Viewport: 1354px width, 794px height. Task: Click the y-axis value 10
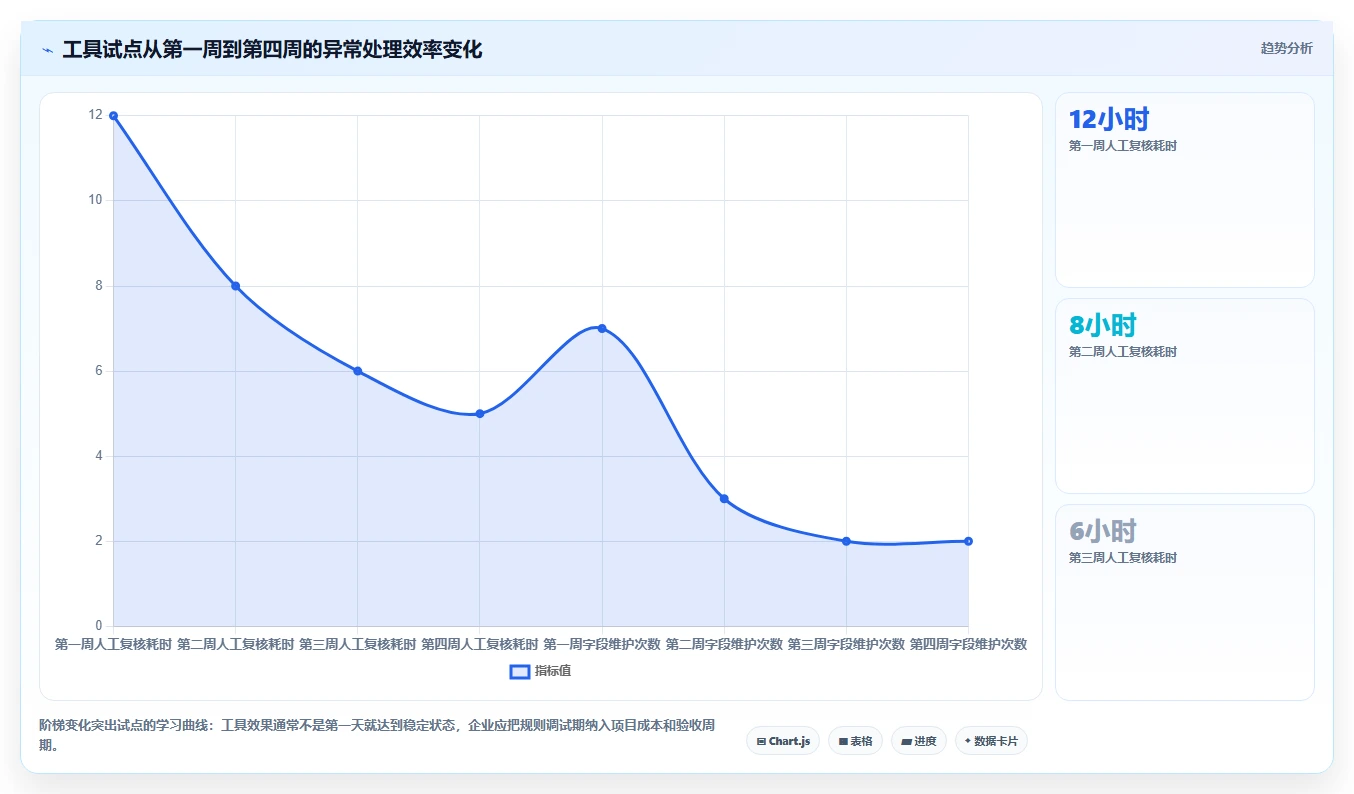point(95,200)
